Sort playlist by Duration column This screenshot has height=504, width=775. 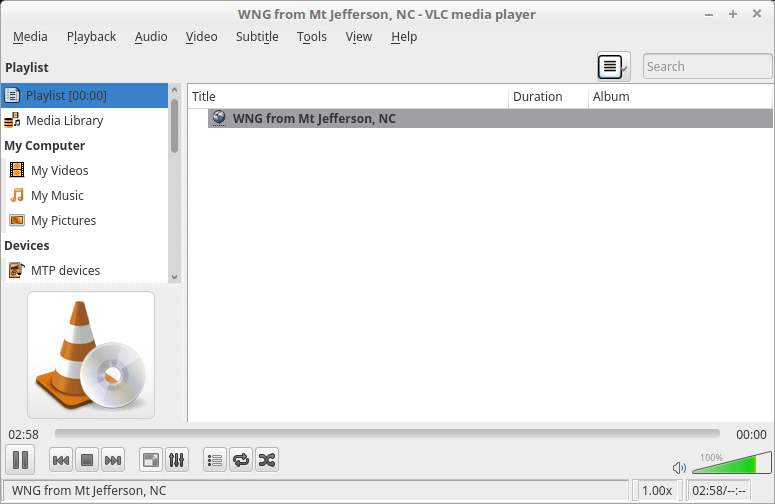[548, 96]
